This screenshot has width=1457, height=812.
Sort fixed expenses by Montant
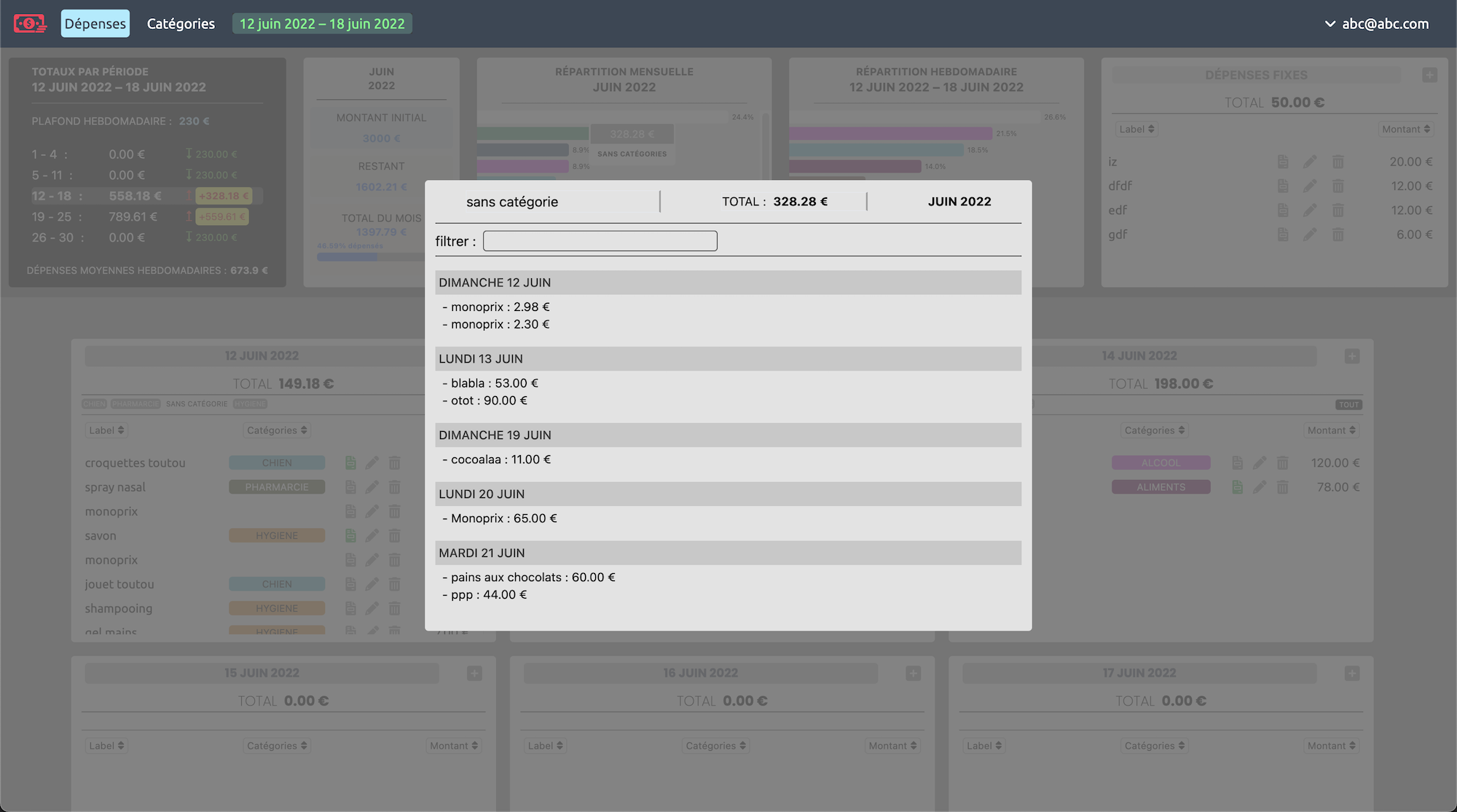pos(1405,129)
